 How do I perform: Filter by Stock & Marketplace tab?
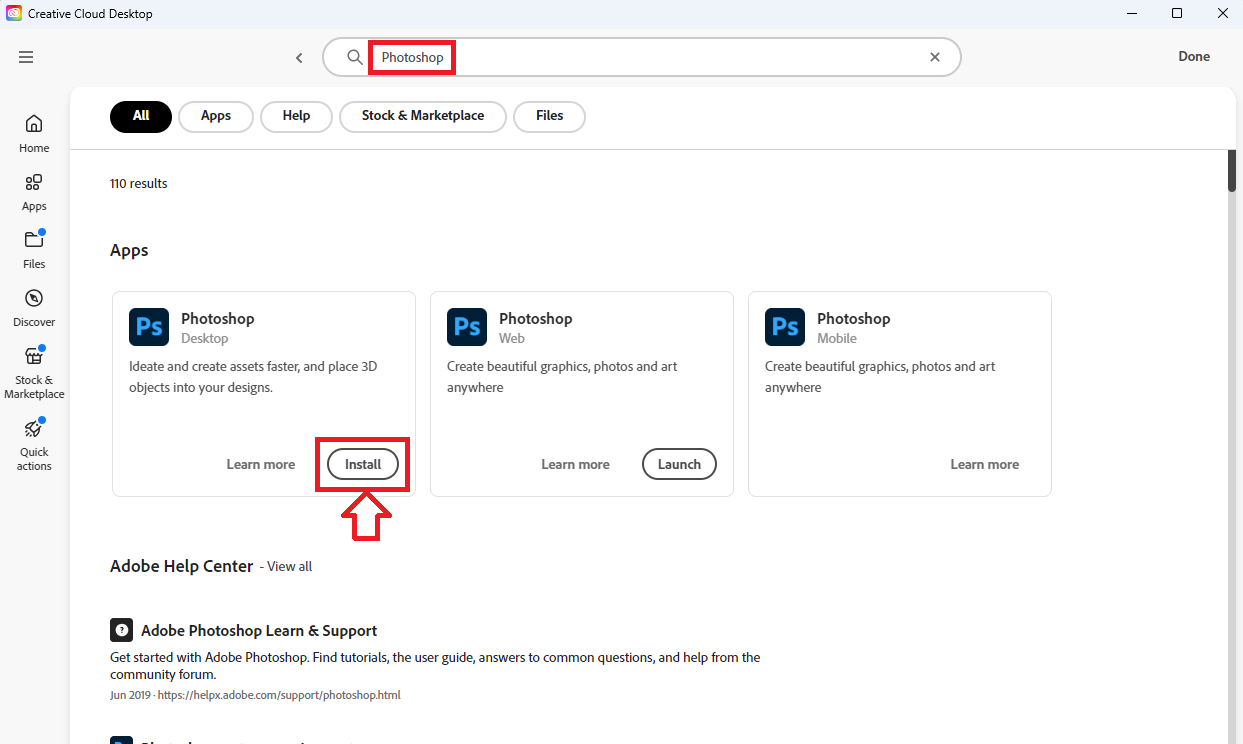(x=423, y=116)
